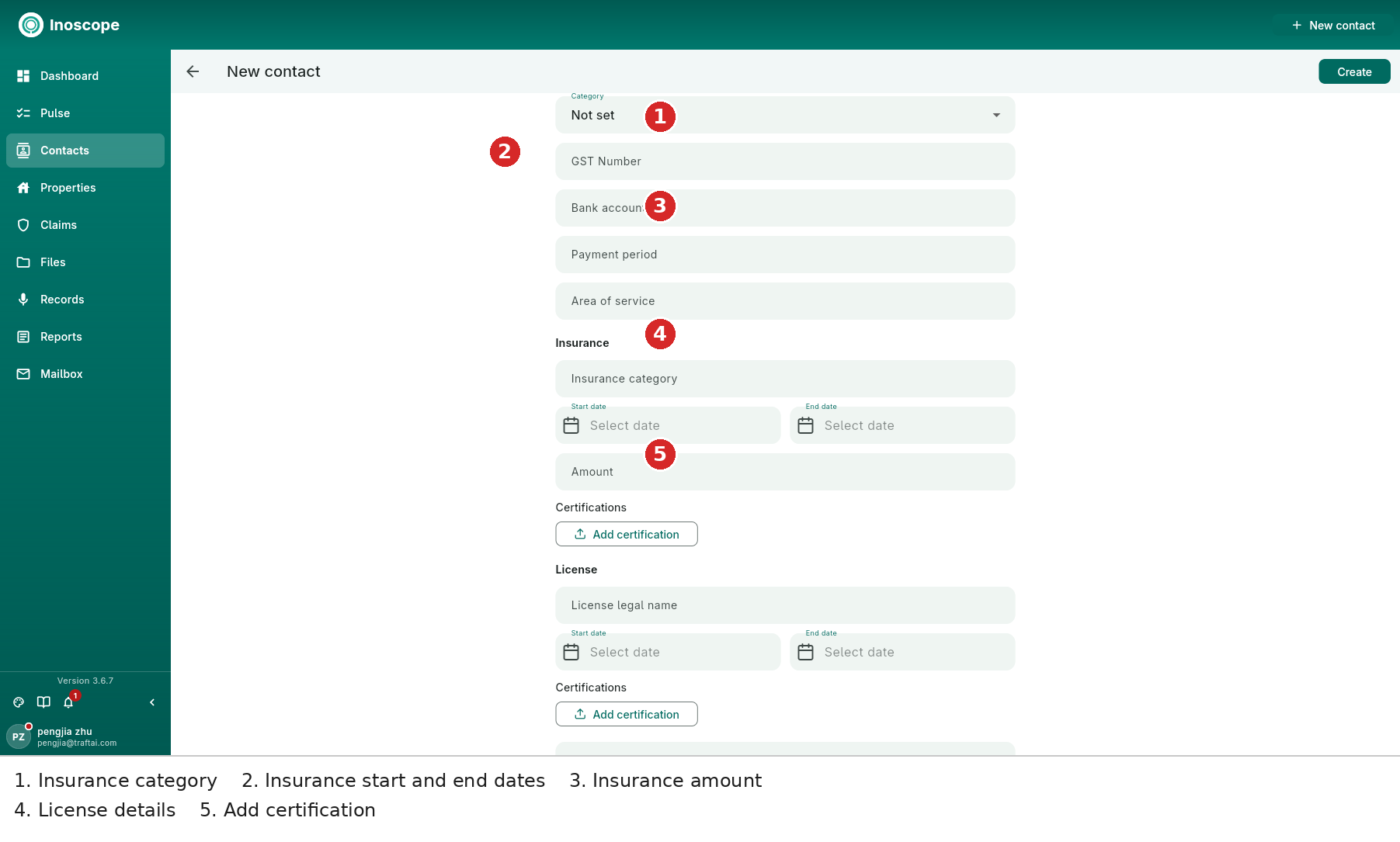Select the Contacts icon in sidebar

pyautogui.click(x=23, y=151)
